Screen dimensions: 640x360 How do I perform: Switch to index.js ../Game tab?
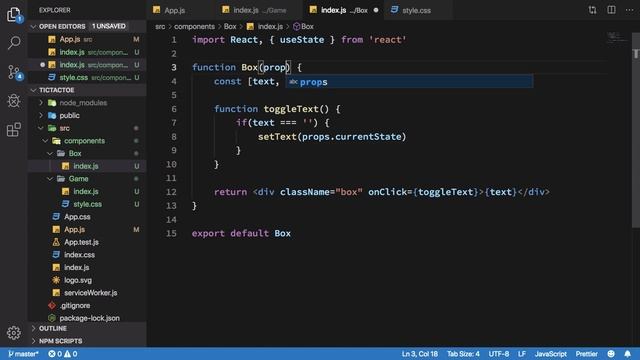coord(259,10)
